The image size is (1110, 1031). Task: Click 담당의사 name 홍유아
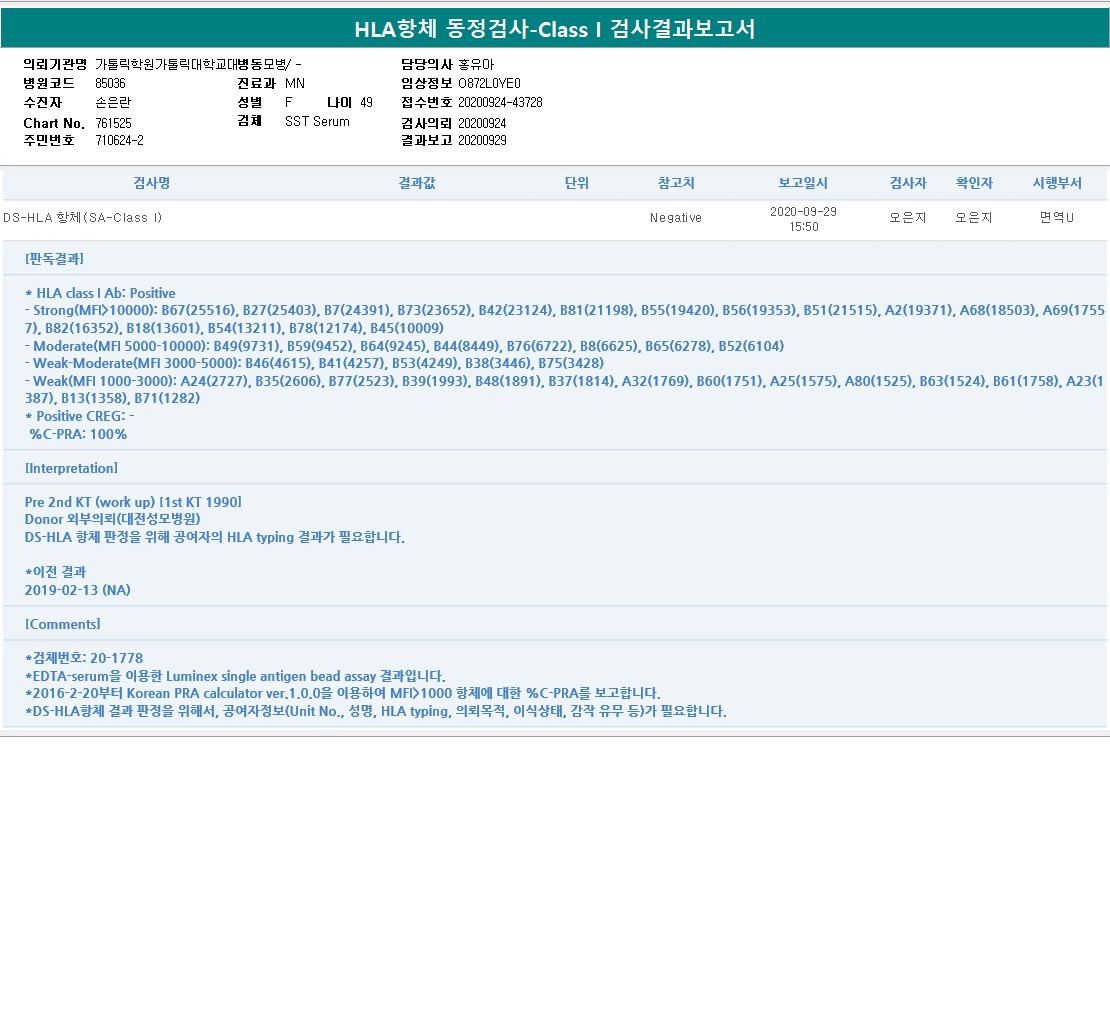(476, 64)
